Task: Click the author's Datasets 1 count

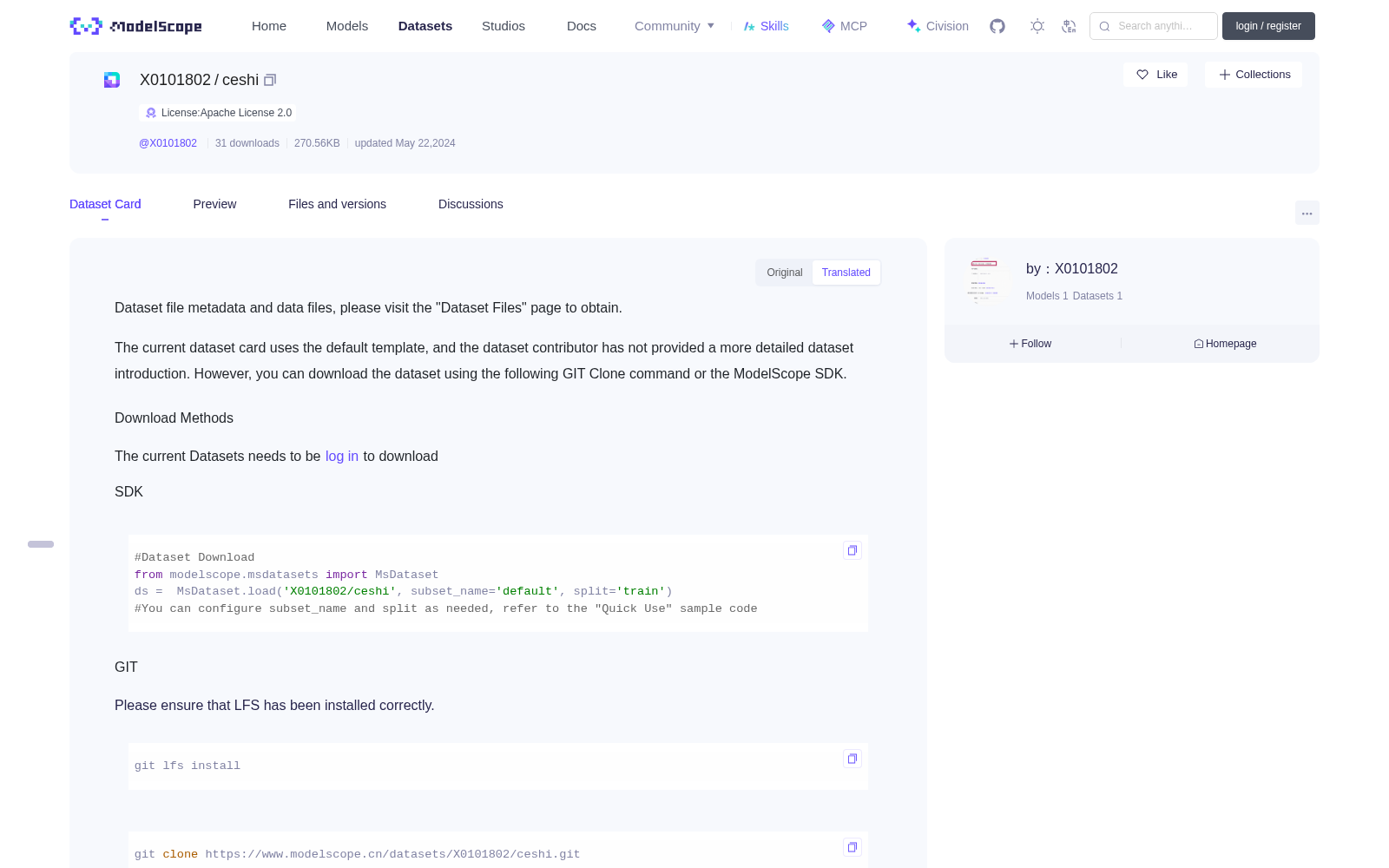Action: [1097, 296]
